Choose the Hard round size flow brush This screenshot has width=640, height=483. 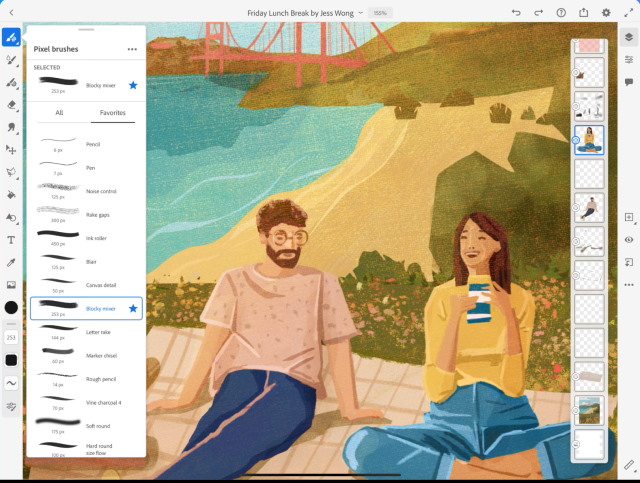click(86, 449)
